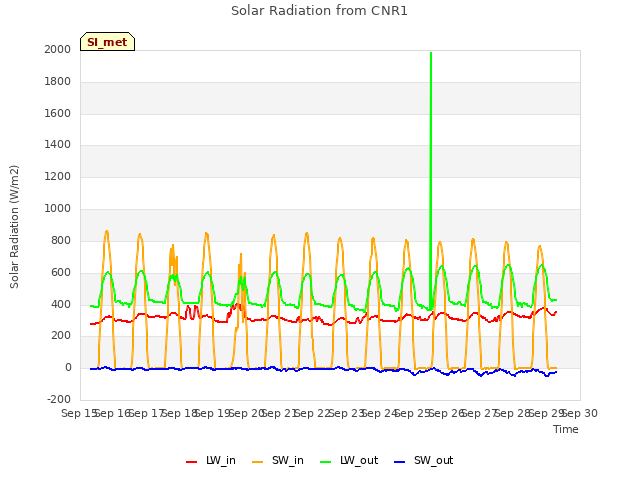Click the 0 y-axis tick label
Viewport: 640px width, 480px height.
tap(68, 368)
